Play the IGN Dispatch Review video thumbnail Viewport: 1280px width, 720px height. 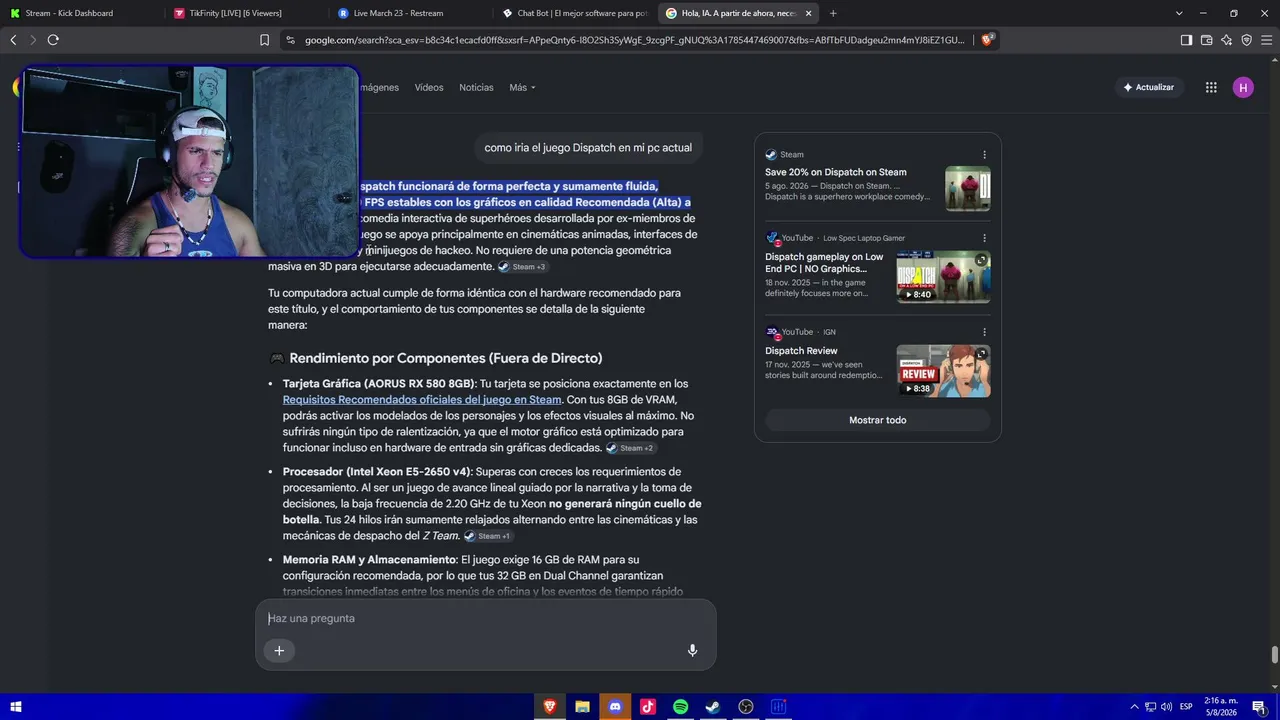tap(944, 371)
